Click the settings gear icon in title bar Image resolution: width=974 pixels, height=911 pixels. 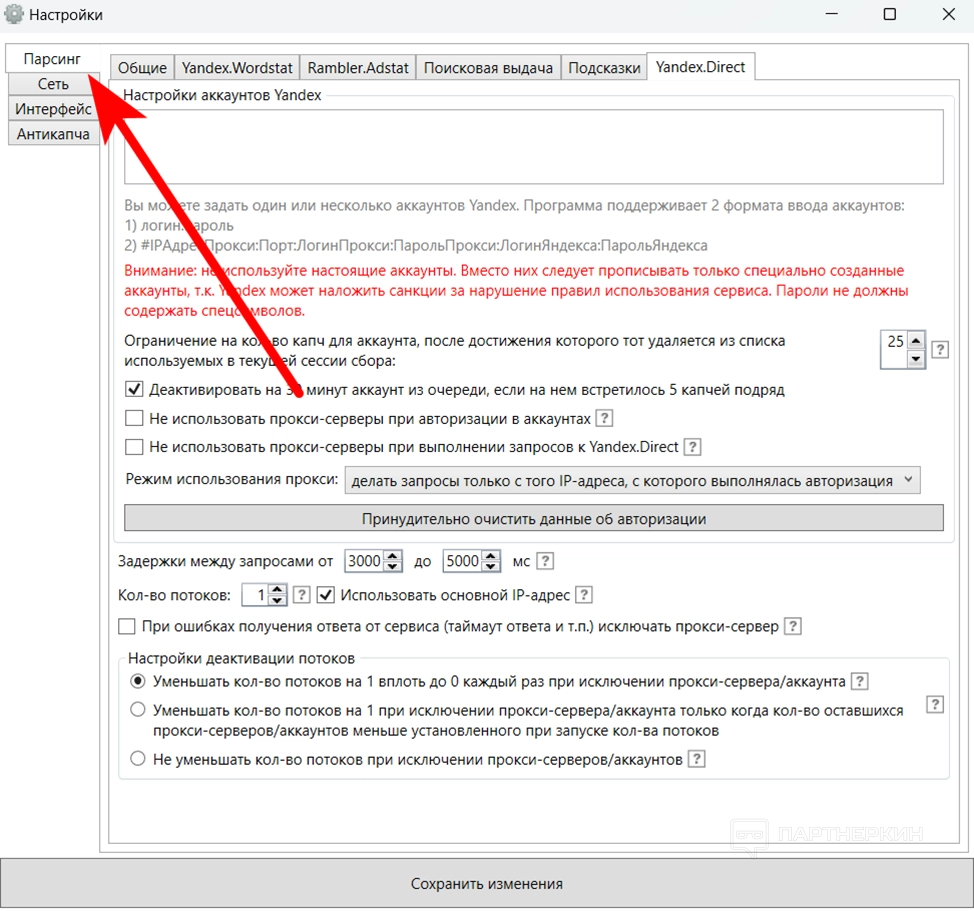(14, 14)
